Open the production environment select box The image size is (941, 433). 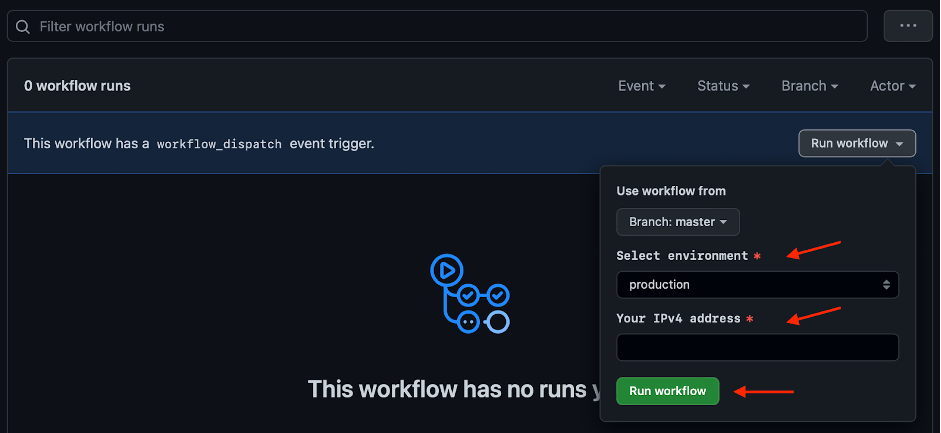click(757, 285)
